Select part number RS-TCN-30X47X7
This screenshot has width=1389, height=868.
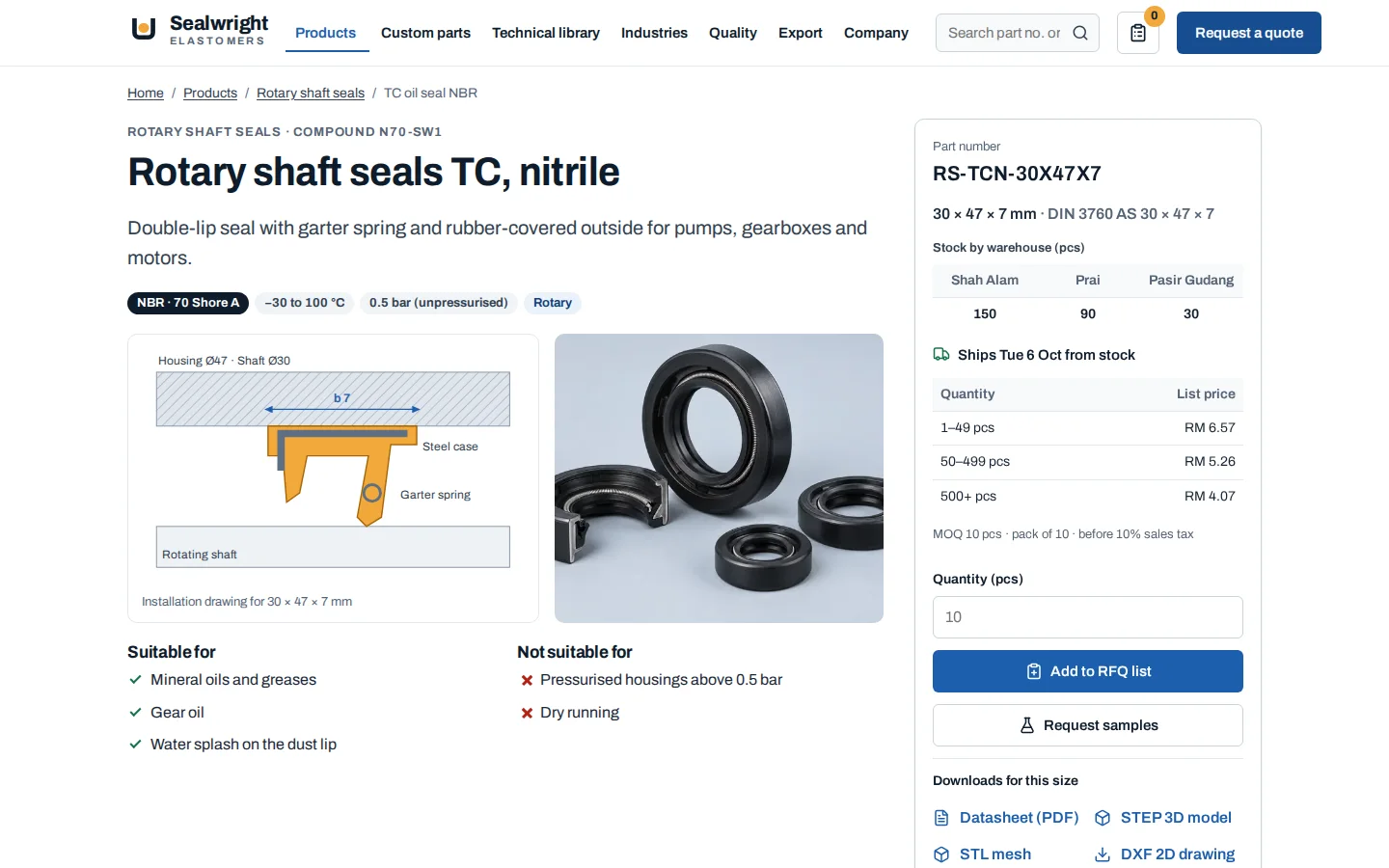point(1017,174)
